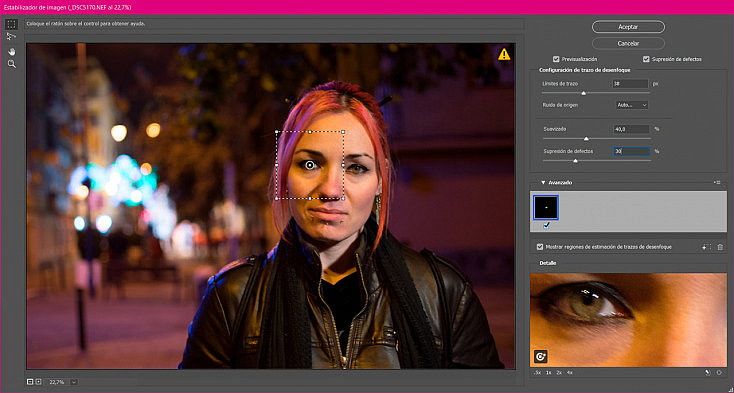Add suggested blur trace region icon
Screen dimensions: 734x393
[x=705, y=247]
